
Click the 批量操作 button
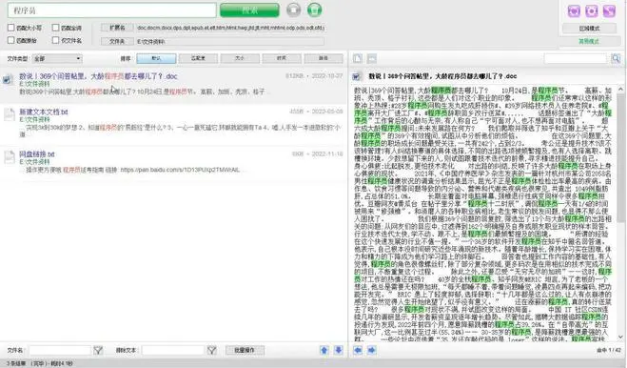coord(245,350)
